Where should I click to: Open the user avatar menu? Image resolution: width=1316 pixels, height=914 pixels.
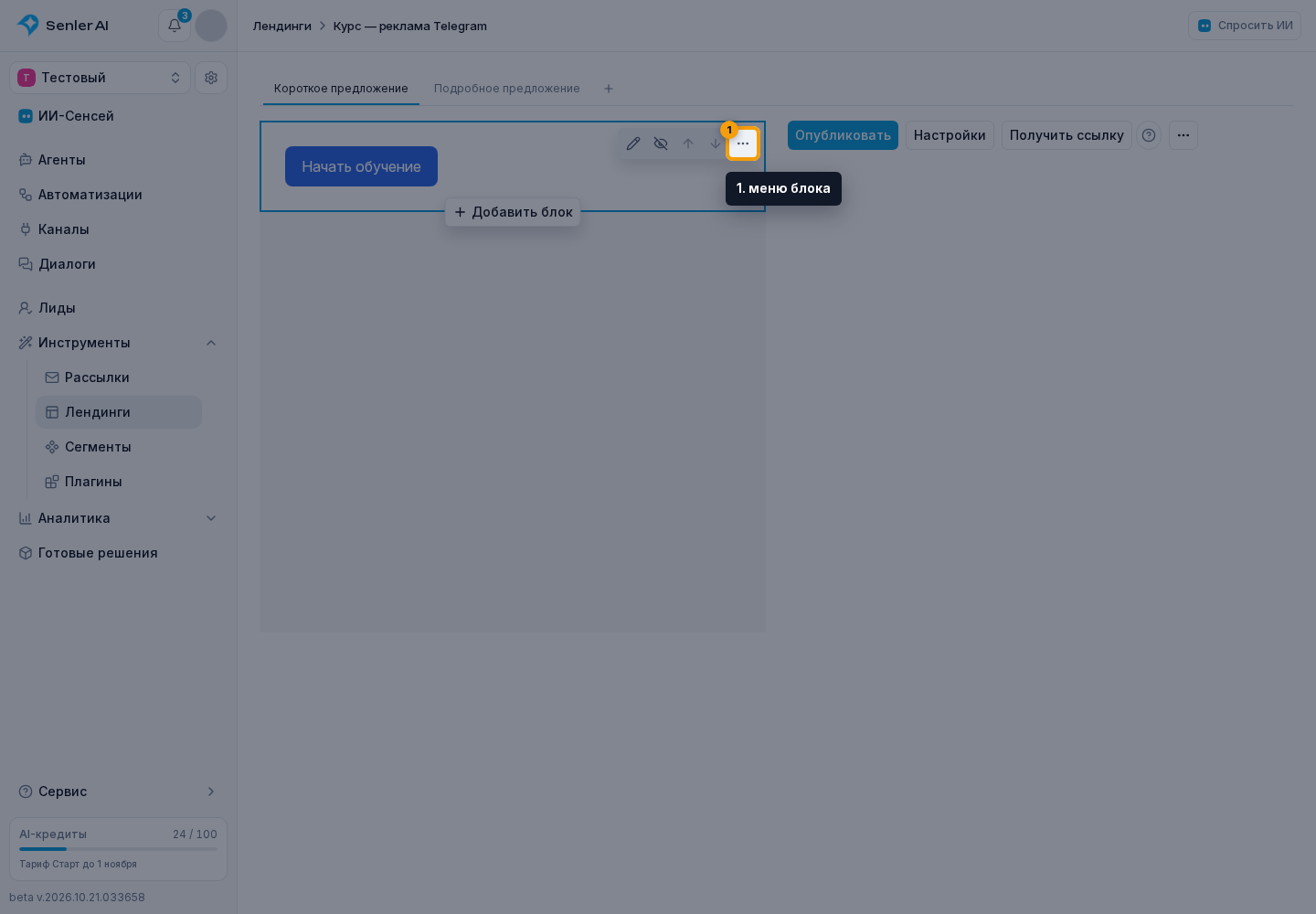coord(211,26)
